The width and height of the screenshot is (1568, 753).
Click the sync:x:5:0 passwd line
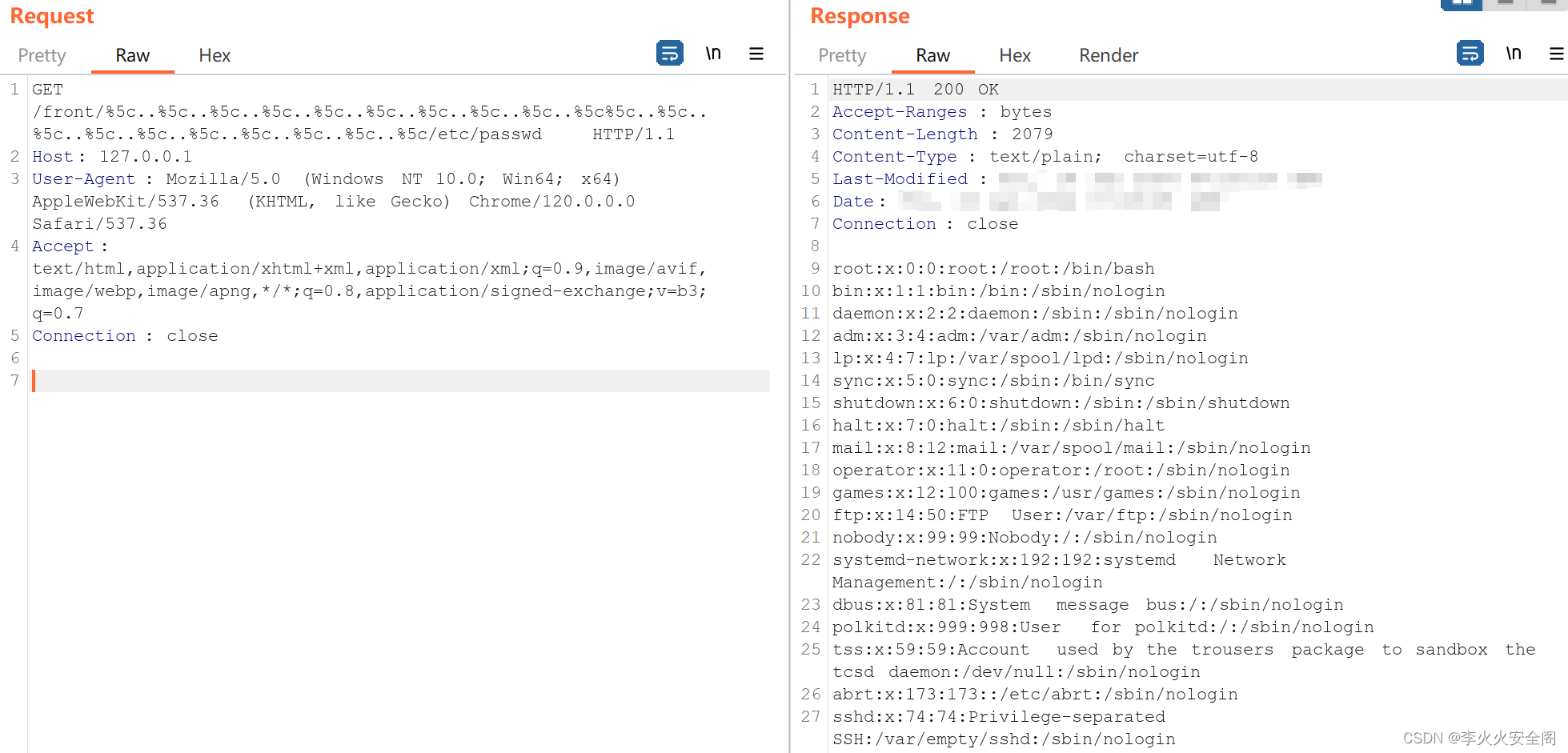[x=993, y=381]
